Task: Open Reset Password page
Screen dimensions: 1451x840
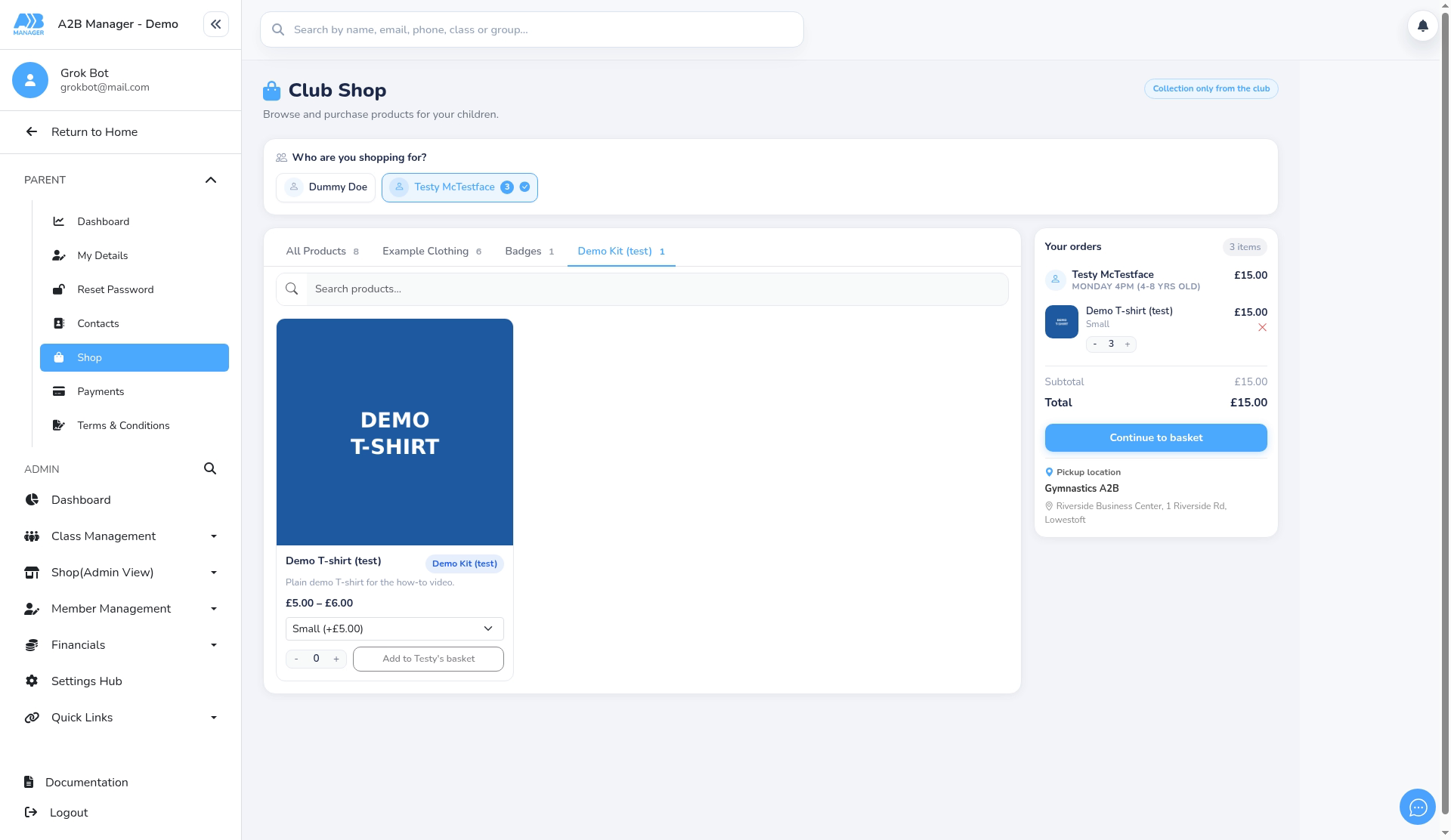Action: pos(135,289)
